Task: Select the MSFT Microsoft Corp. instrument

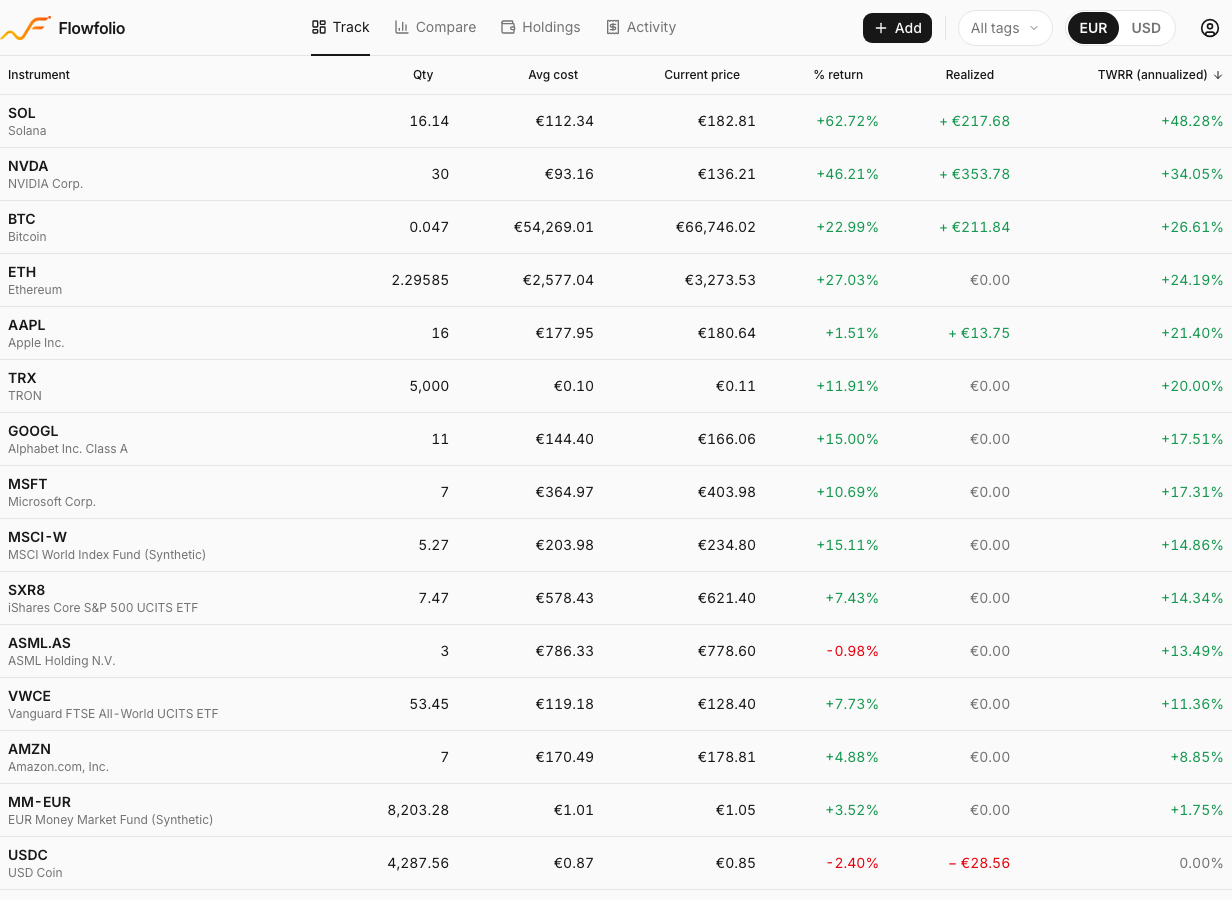Action: pyautogui.click(x=616, y=492)
